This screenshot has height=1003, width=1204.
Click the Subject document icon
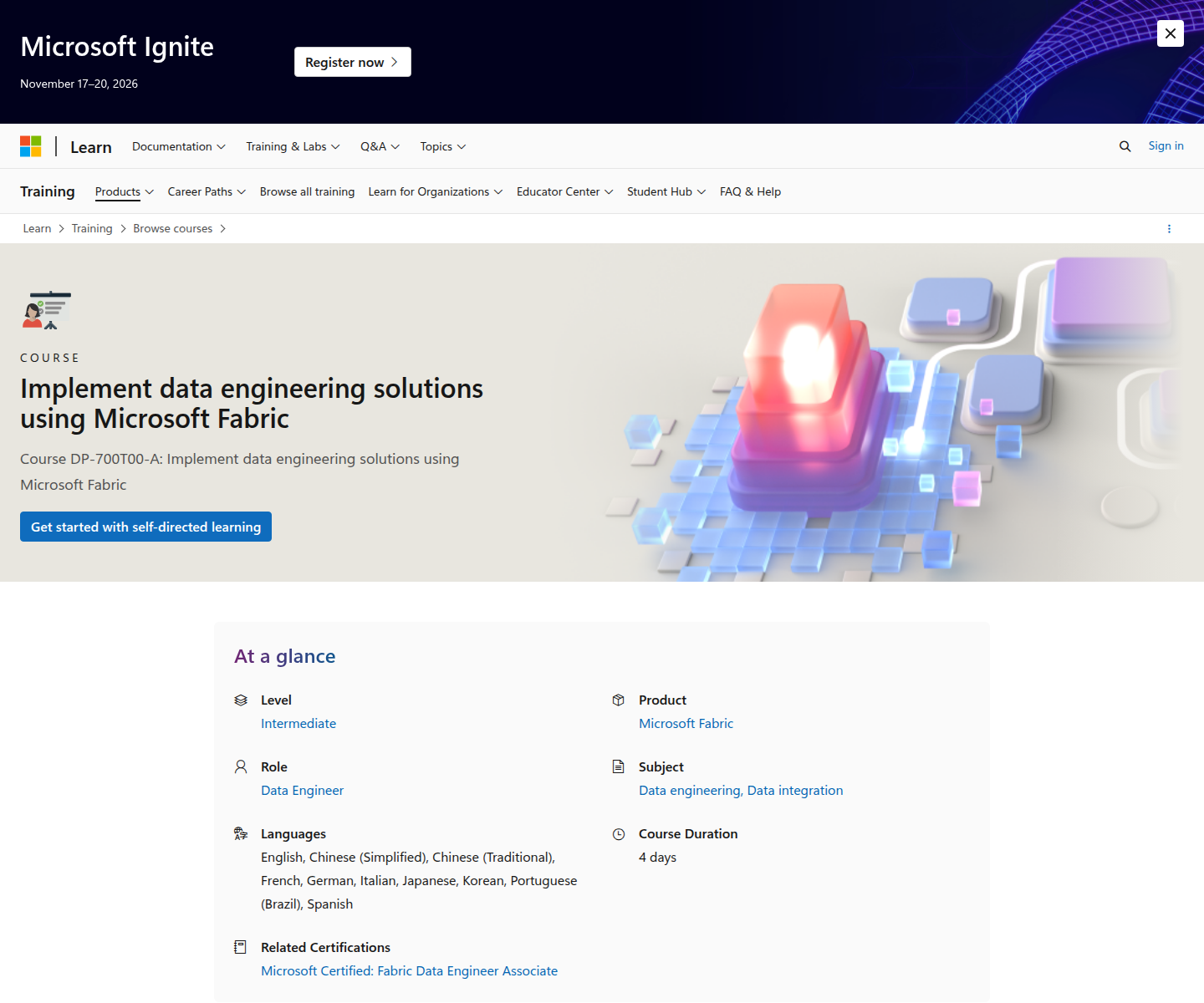(619, 767)
